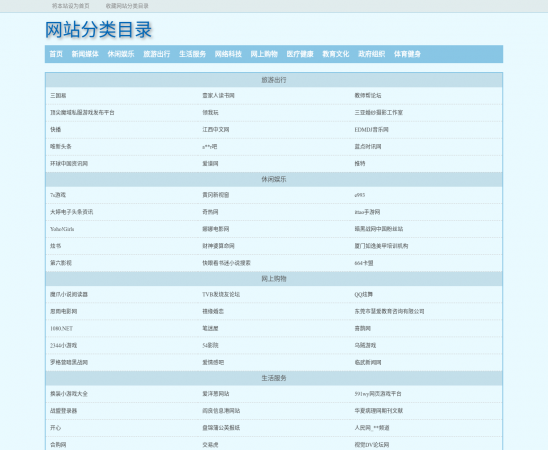Open the 医疗健康 nav item
The width and height of the screenshot is (548, 450).
(300, 54)
